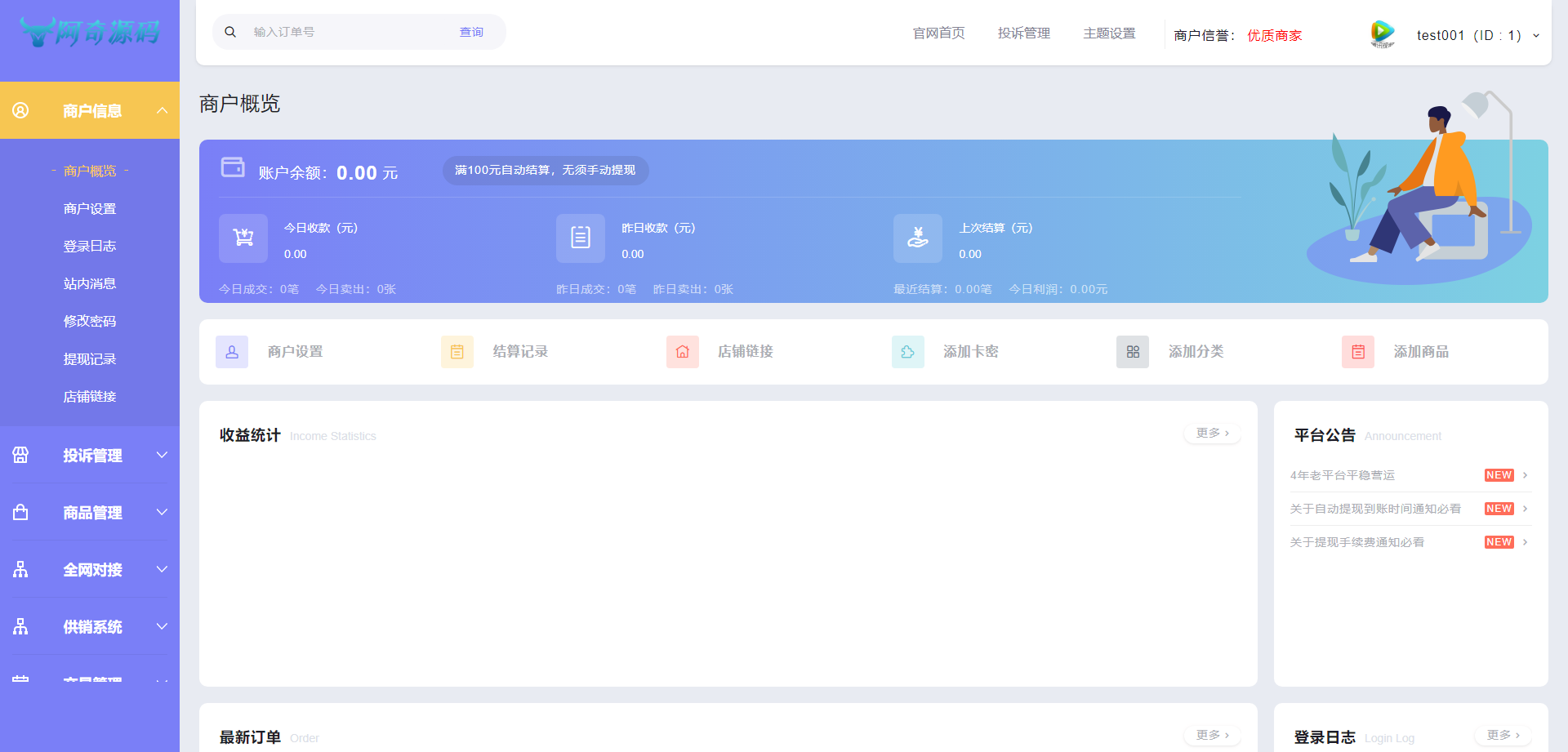Click the 满100元自动结算 pill badge
This screenshot has width=1568, height=752.
(x=545, y=171)
